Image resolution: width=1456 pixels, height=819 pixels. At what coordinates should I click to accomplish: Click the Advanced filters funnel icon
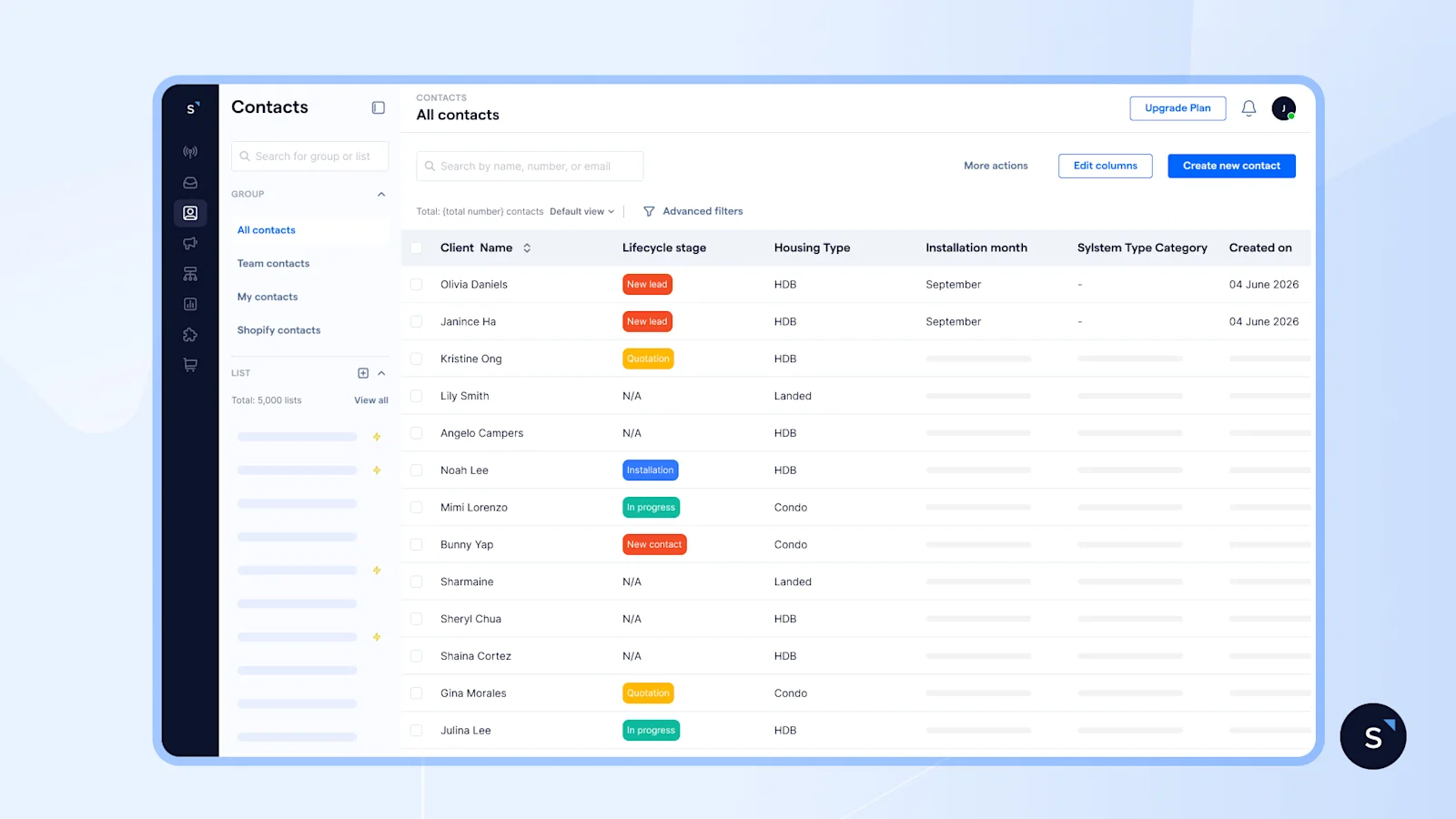click(649, 211)
